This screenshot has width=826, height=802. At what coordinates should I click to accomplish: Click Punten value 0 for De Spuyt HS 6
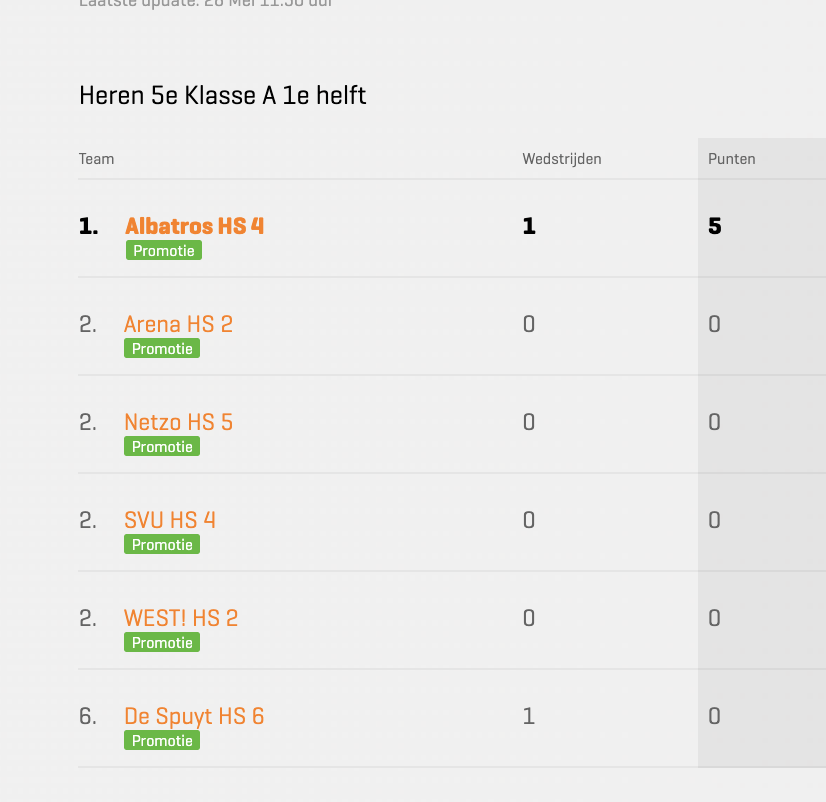714,716
